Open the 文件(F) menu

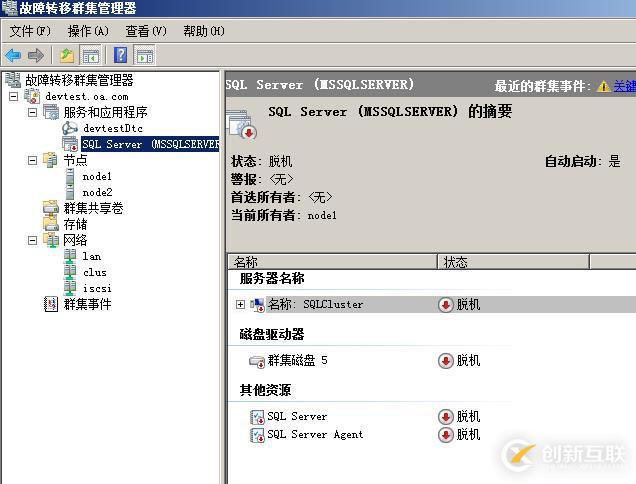[x=30, y=31]
